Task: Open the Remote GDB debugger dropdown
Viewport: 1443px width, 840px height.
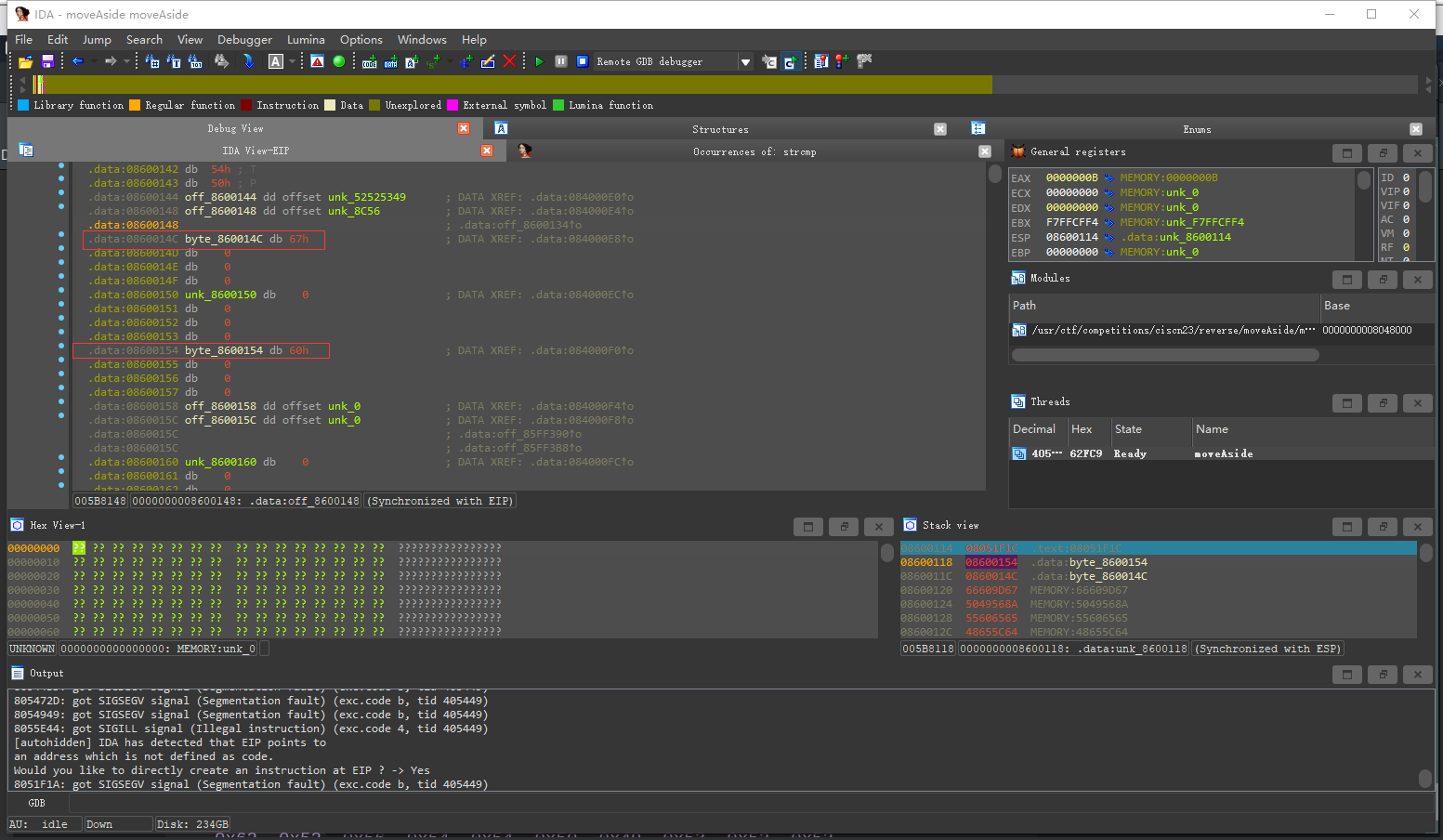Action: click(x=745, y=62)
